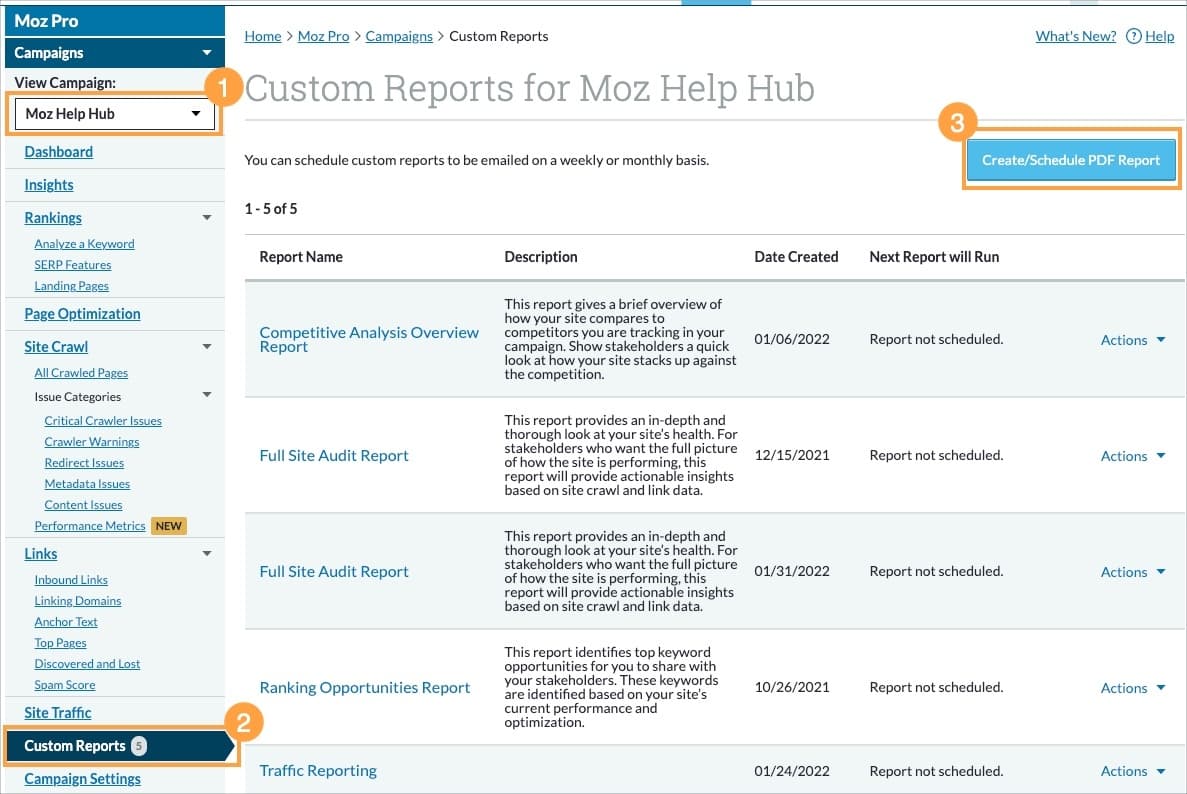Collapse the Site Crawl section

pyautogui.click(x=208, y=346)
